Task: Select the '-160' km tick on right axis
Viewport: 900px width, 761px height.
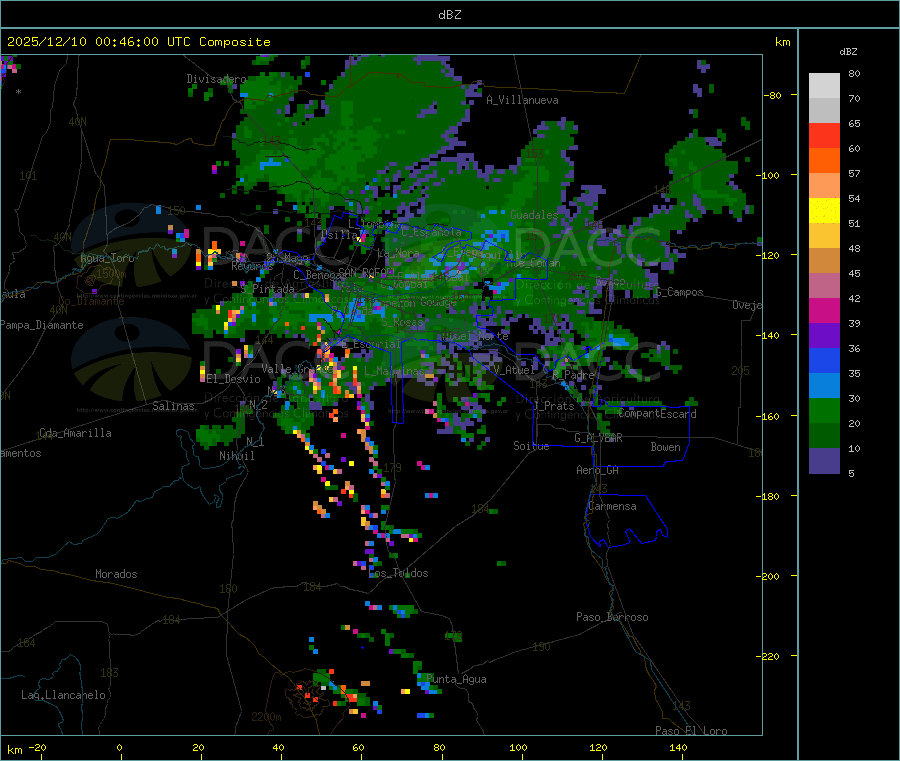Action: pyautogui.click(x=770, y=416)
